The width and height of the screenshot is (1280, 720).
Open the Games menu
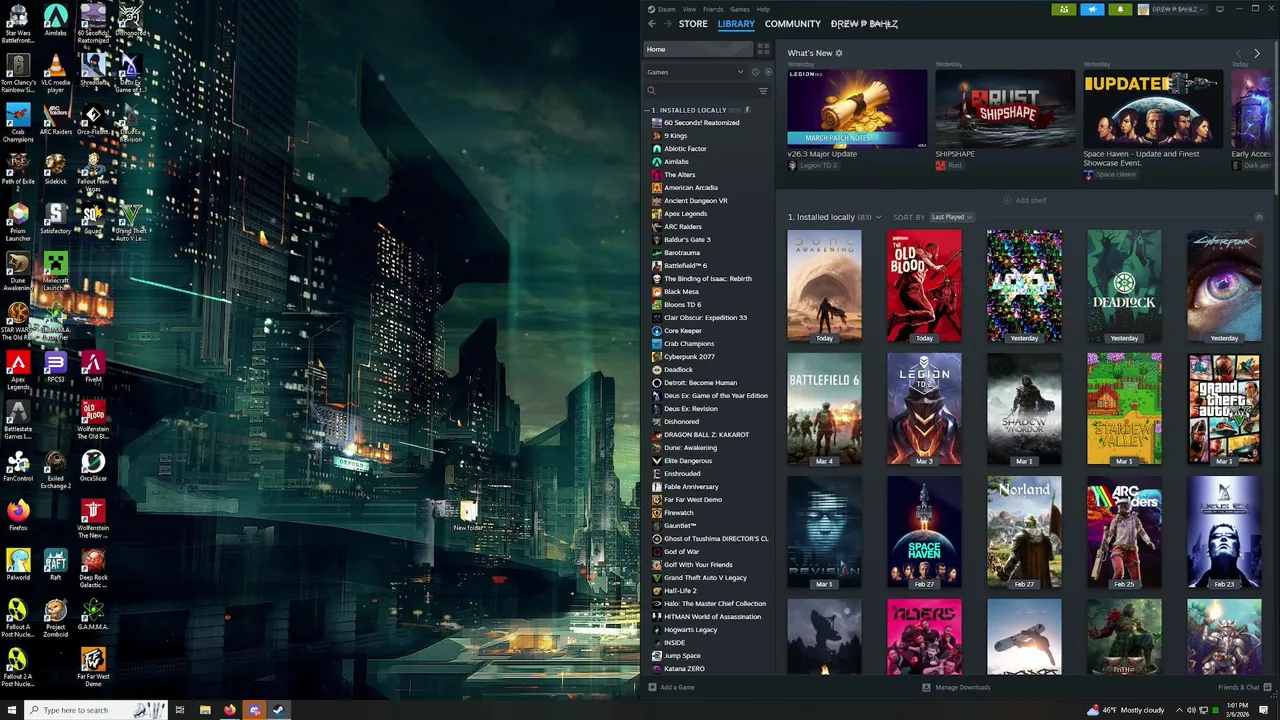pyautogui.click(x=740, y=9)
